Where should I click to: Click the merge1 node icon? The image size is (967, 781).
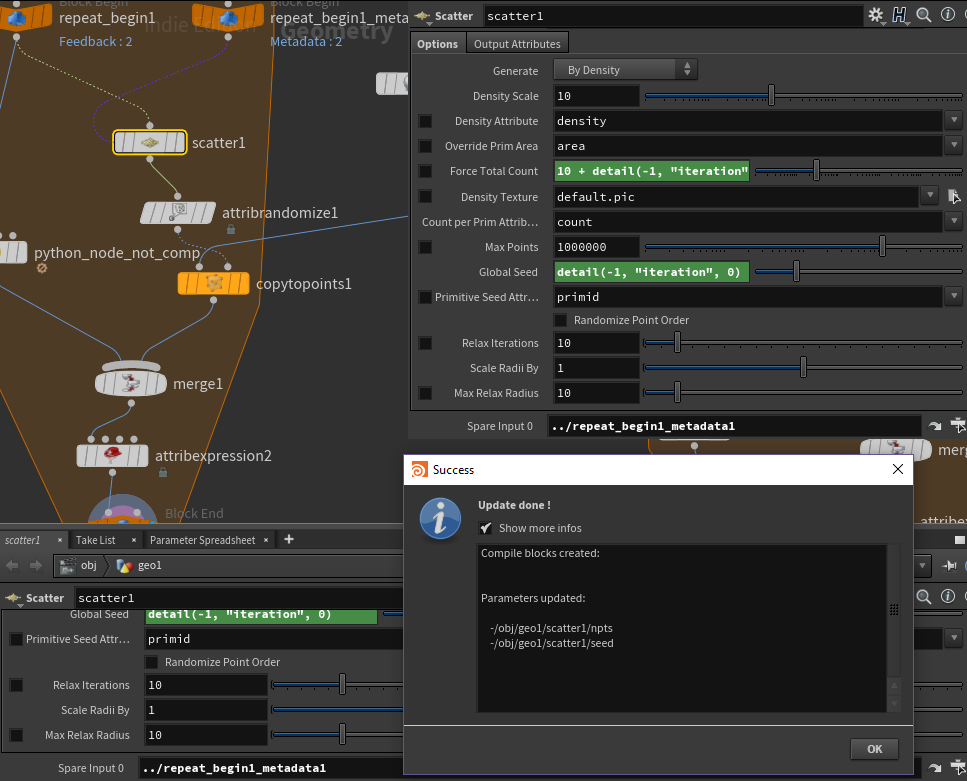pyautogui.click(x=132, y=383)
